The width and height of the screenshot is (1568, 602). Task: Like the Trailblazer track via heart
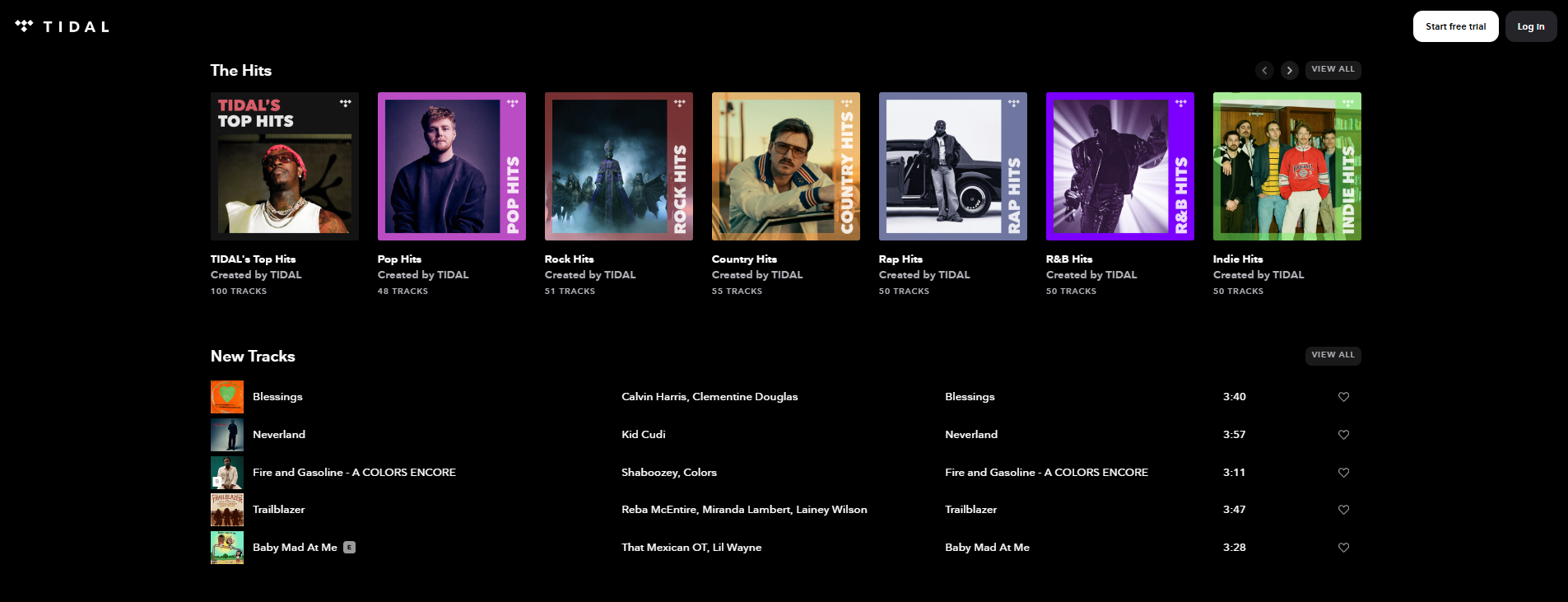(1343, 510)
